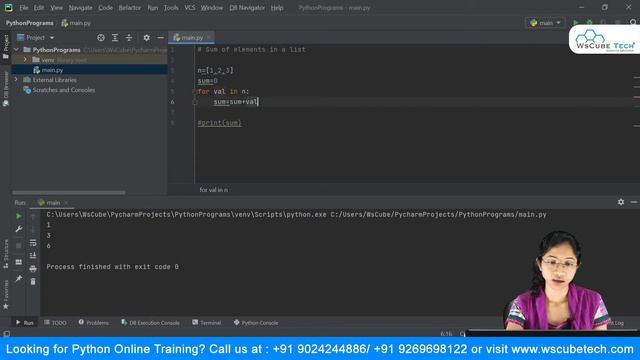Open the DB Navigator menu
The width and height of the screenshot is (640, 360).
coord(247,8)
